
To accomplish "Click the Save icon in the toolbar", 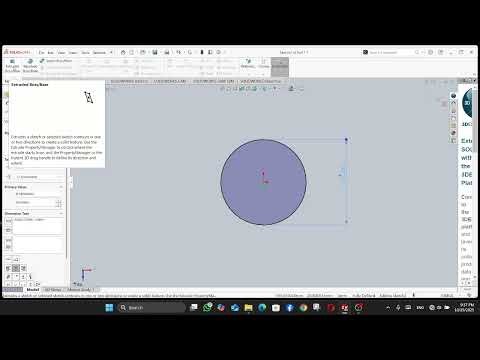I will pyautogui.click(x=155, y=52).
